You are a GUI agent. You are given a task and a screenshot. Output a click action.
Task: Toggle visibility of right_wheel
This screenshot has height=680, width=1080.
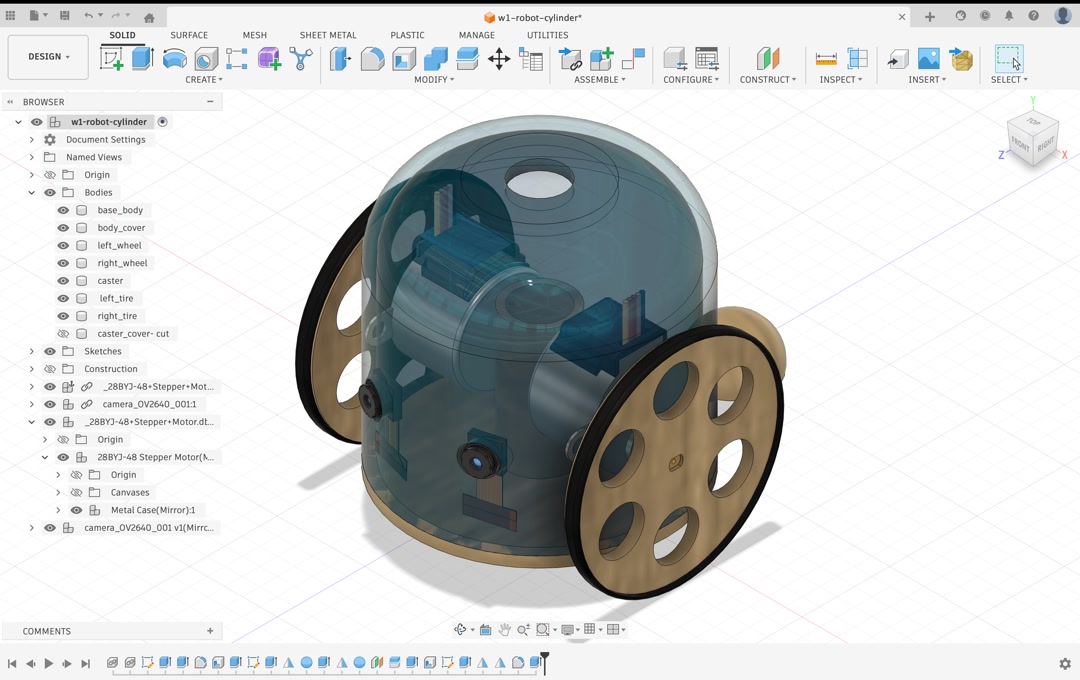pos(63,263)
